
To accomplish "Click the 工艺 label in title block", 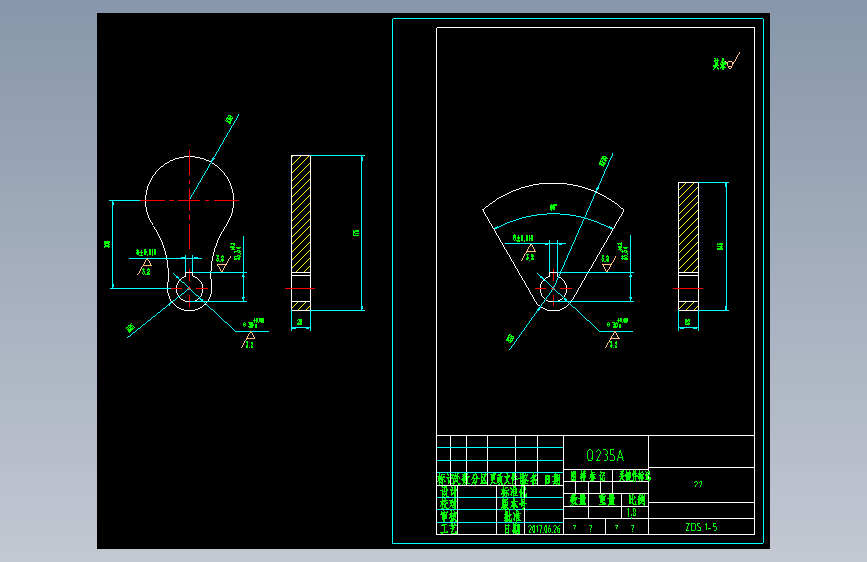I will pos(448,528).
